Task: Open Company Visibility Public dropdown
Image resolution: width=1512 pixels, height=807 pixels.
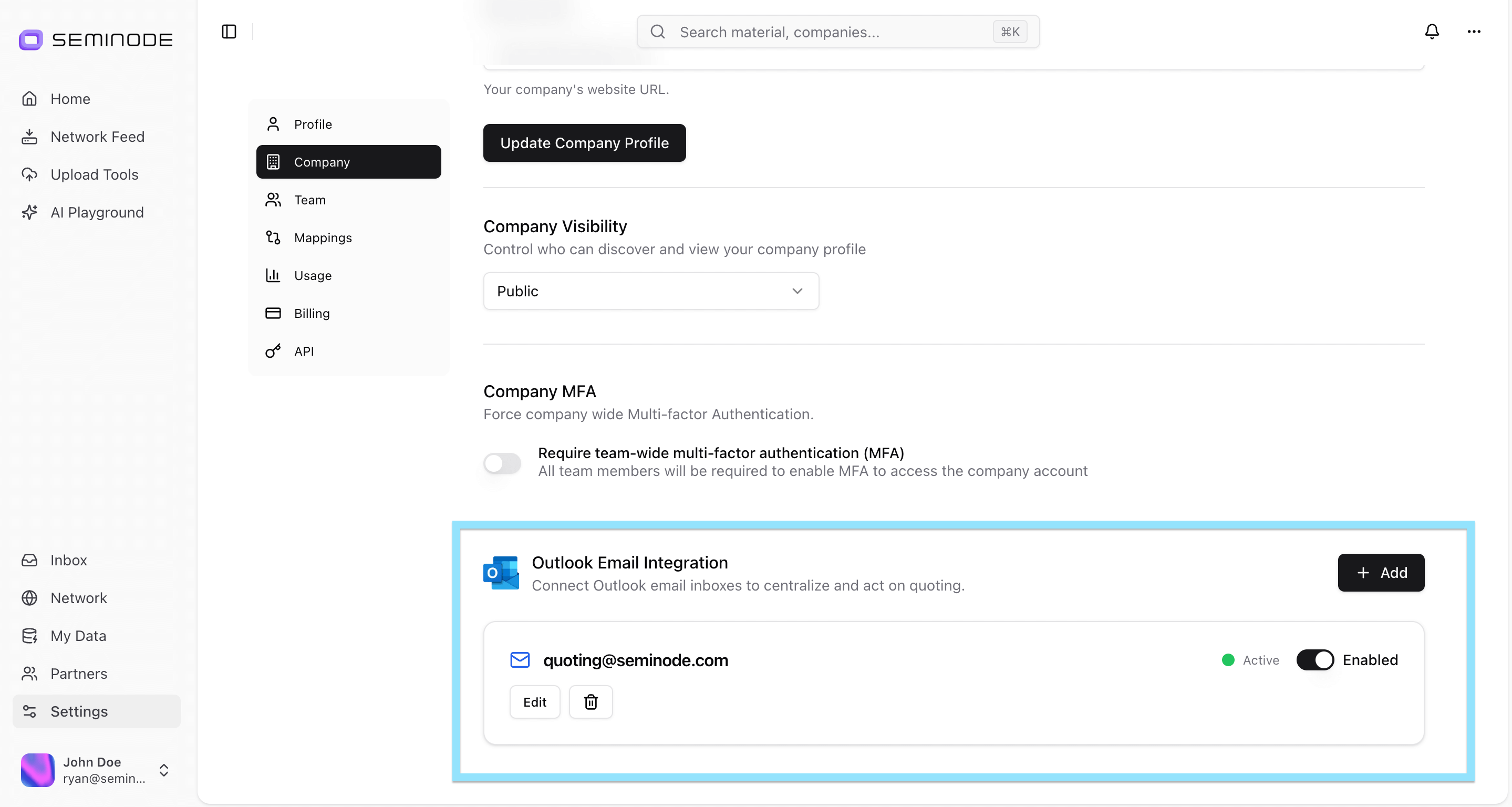Action: [x=650, y=291]
